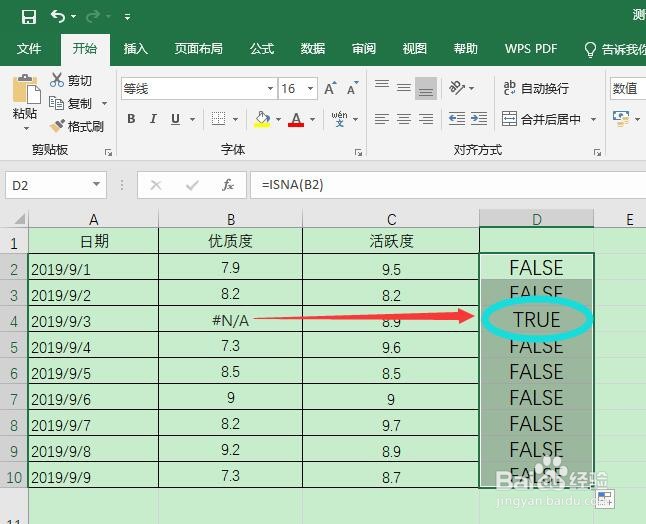
Task: Toggle the Bottom Align icon
Action: 426,88
